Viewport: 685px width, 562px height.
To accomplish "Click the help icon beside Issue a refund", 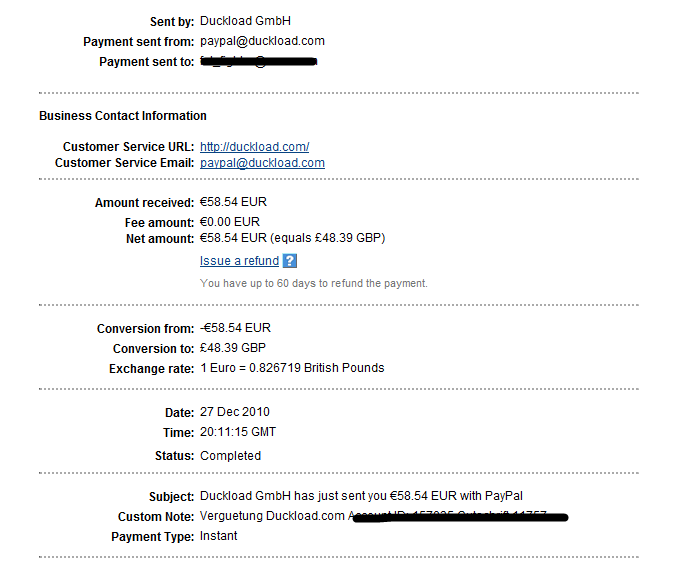I will click(x=289, y=261).
